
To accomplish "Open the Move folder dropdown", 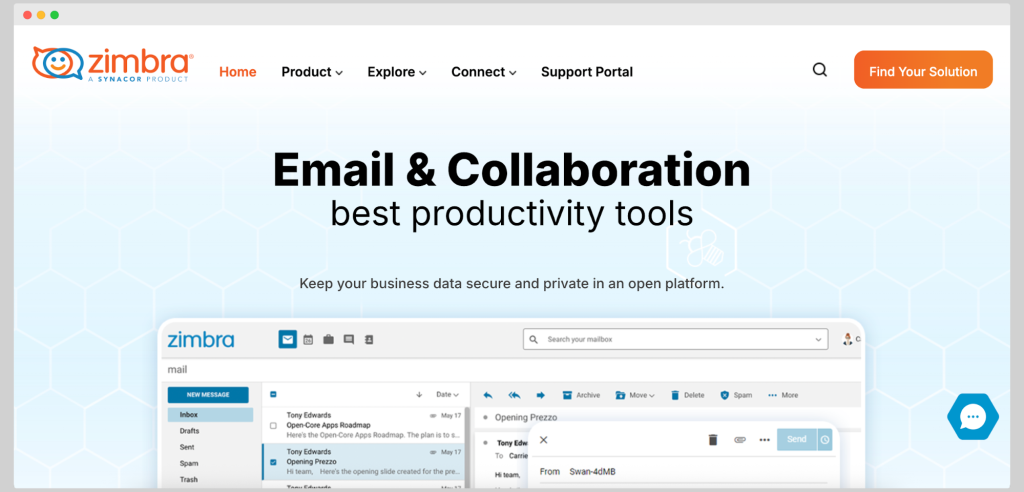I will pyautogui.click(x=635, y=395).
